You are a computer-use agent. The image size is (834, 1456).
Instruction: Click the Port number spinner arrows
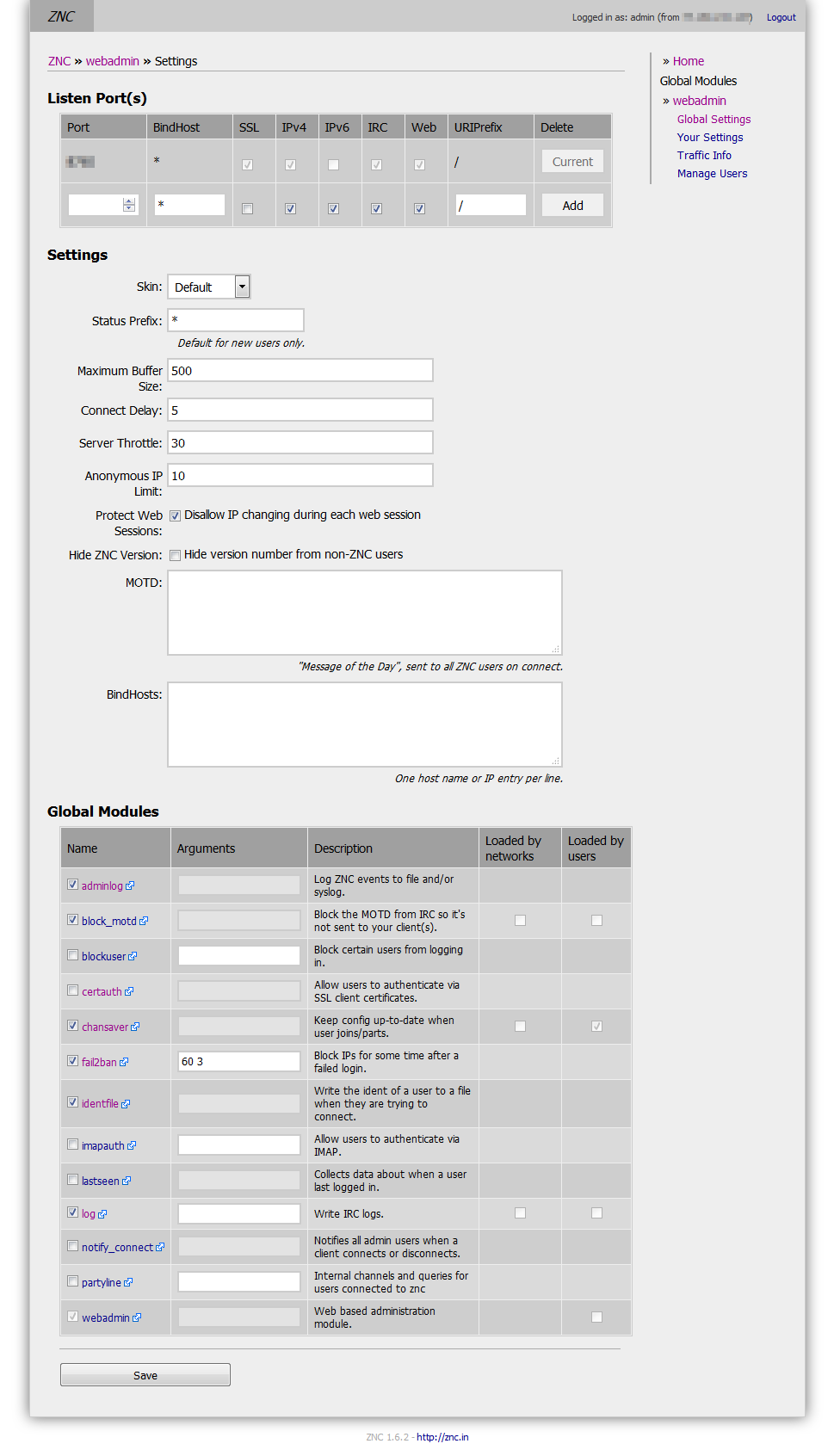coord(129,205)
